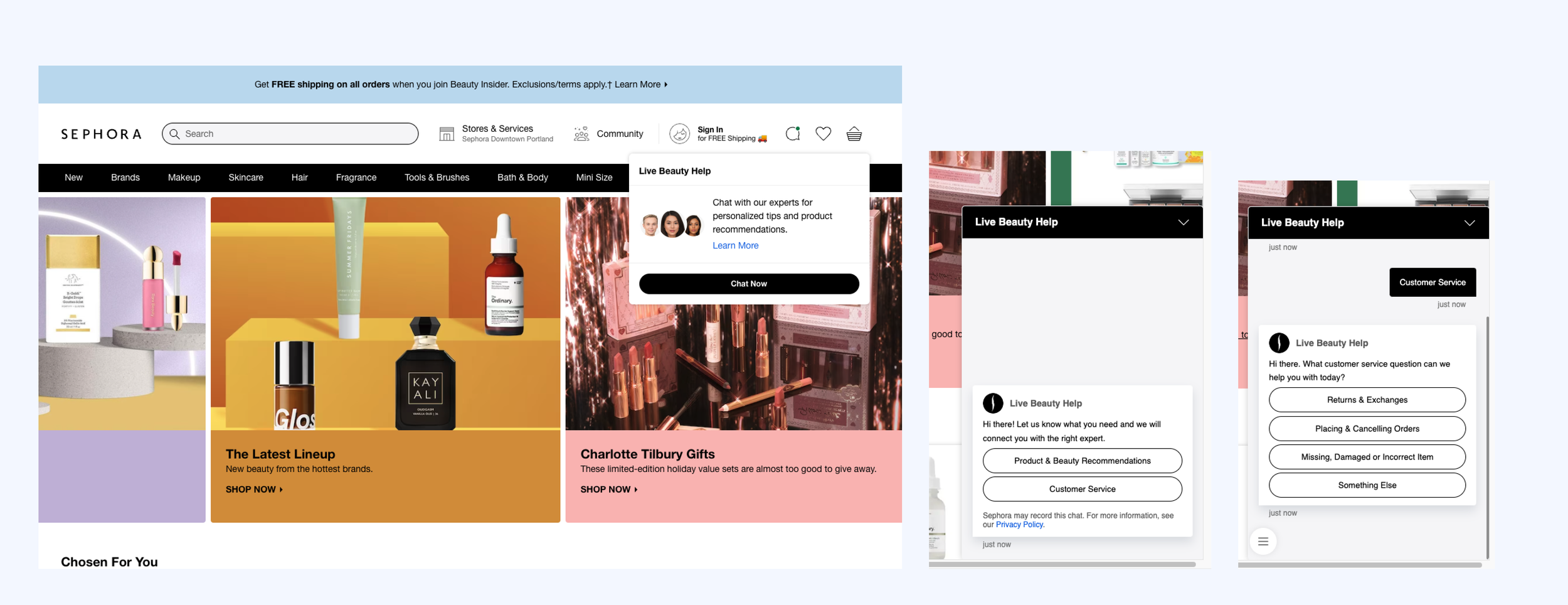This screenshot has width=1568, height=605.
Task: Choose Something Else option
Action: (1367, 485)
